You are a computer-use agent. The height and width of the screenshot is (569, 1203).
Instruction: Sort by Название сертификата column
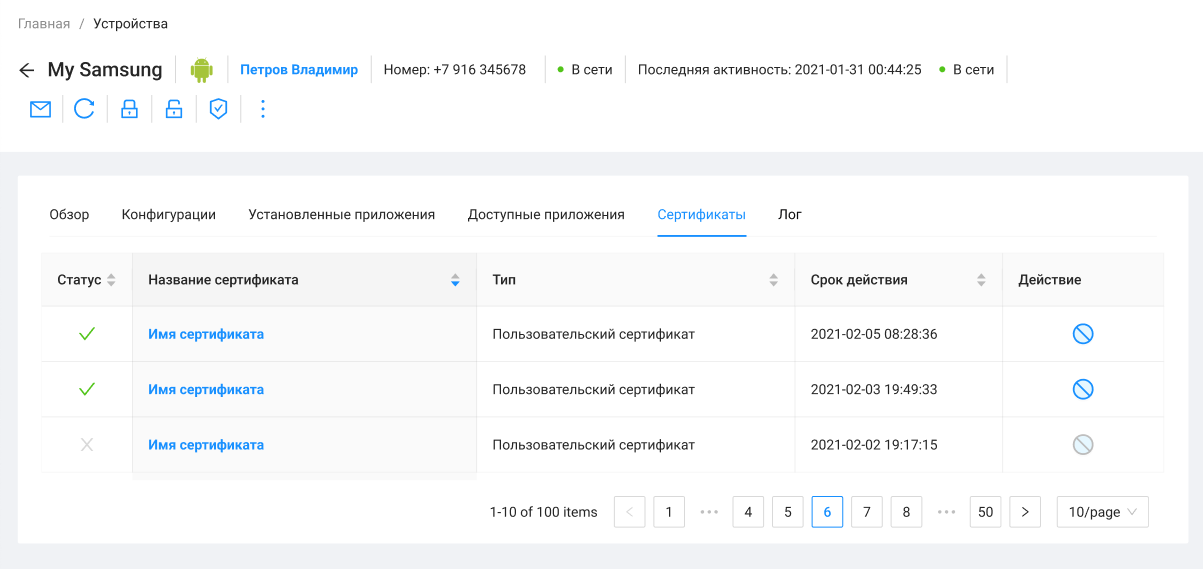455,280
